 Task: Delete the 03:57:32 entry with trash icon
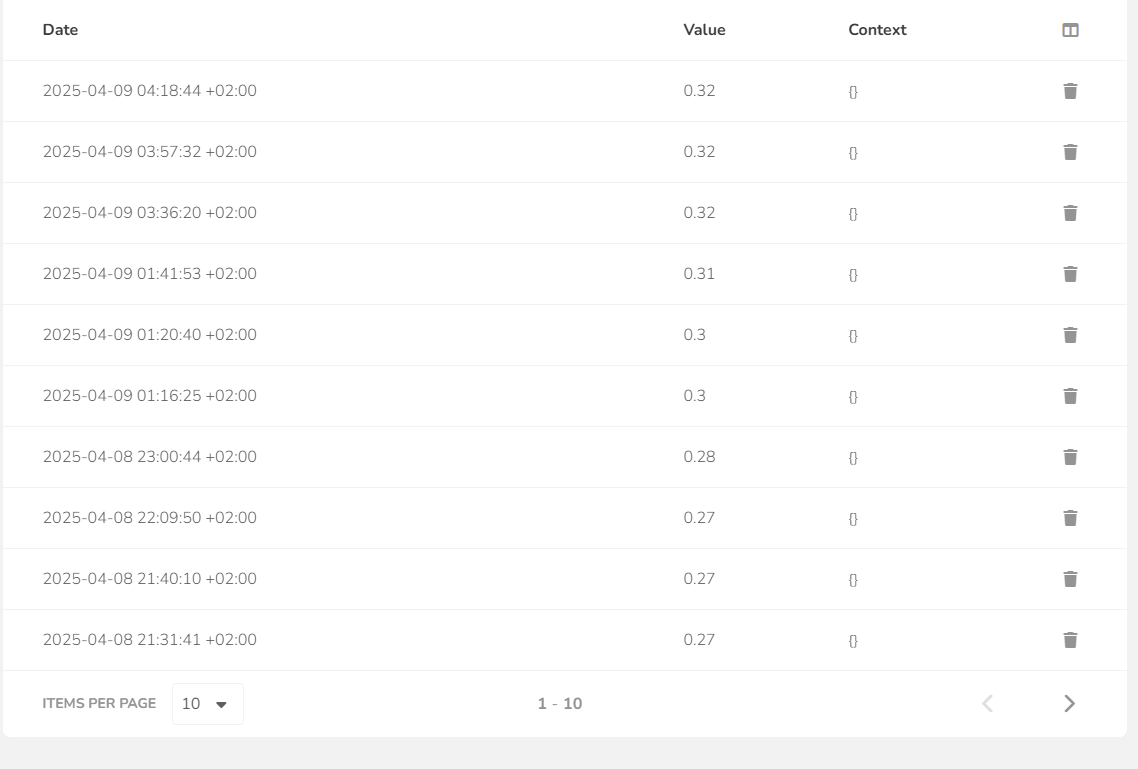1070,152
